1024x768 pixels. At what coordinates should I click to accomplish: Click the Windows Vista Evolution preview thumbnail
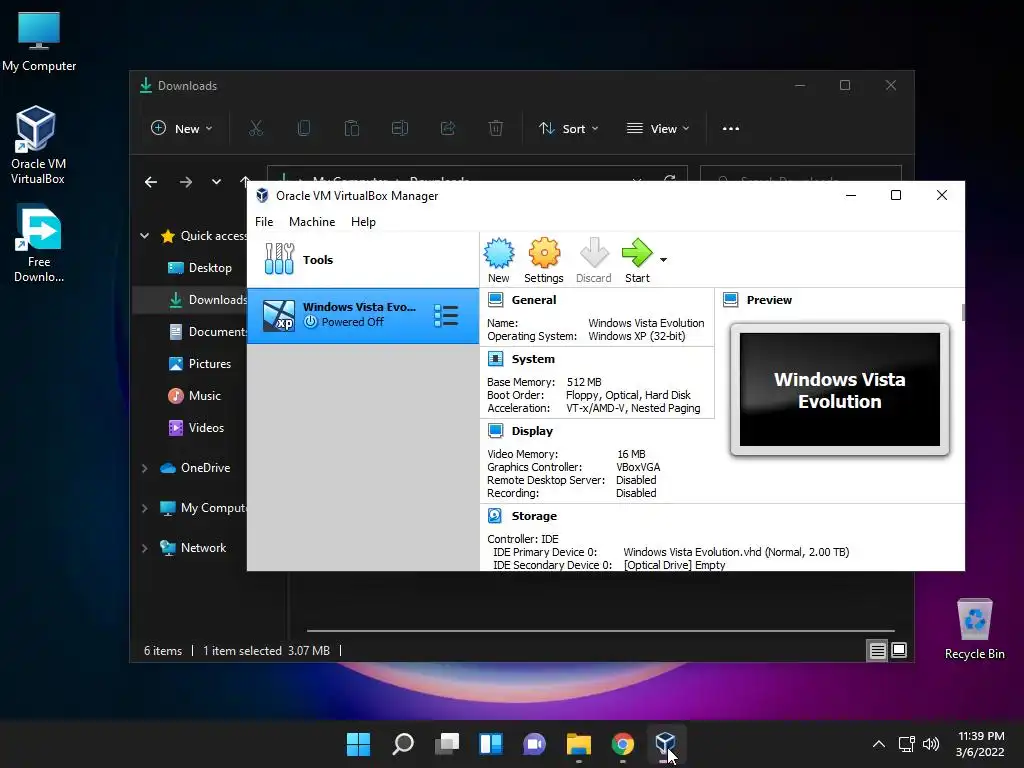pyautogui.click(x=840, y=389)
